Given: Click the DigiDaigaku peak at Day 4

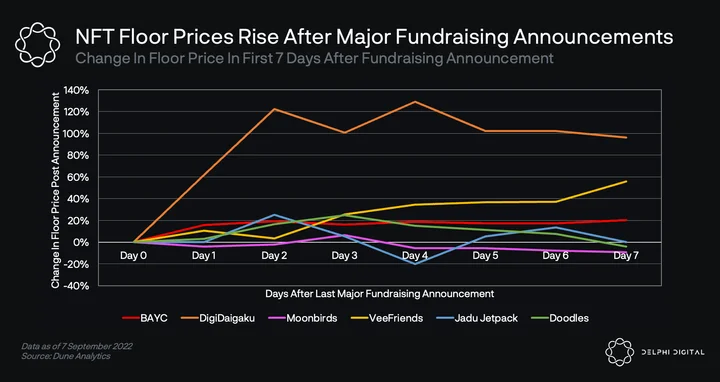Looking at the screenshot, I should 415,101.
